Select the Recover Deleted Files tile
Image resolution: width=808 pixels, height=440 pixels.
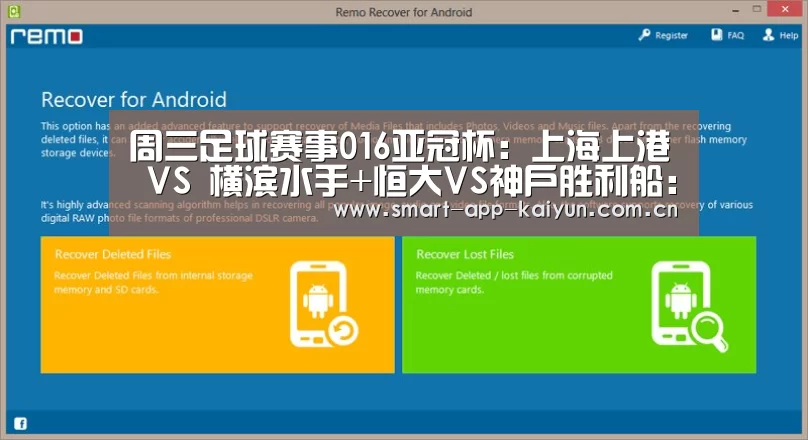(217, 304)
